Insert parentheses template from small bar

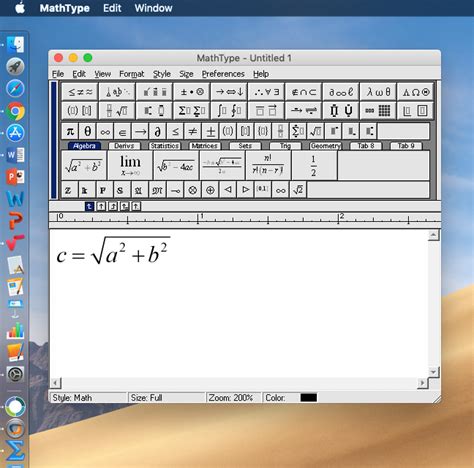click(x=228, y=131)
